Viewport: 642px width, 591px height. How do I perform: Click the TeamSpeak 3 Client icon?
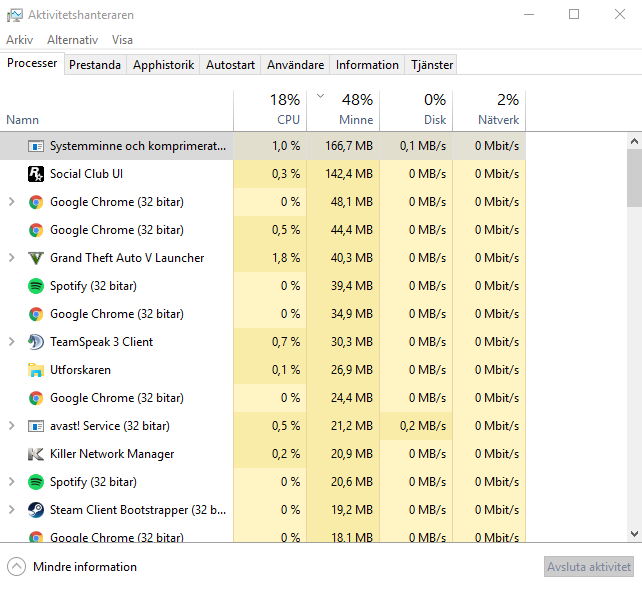35,342
